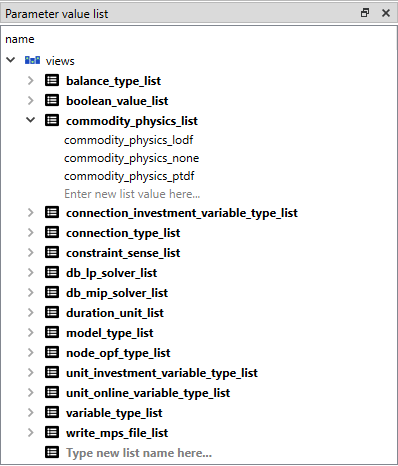Close the Parameter value list panel
The width and height of the screenshot is (398, 466).
386,13
